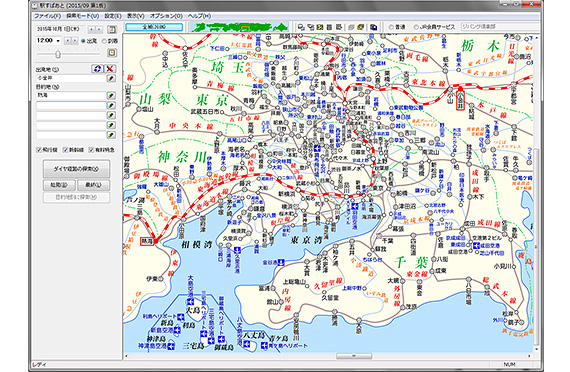Viewport: 570px width, 372px height.
Task: Decrease time with the left arrow beside 12:00
Action: click(x=68, y=41)
